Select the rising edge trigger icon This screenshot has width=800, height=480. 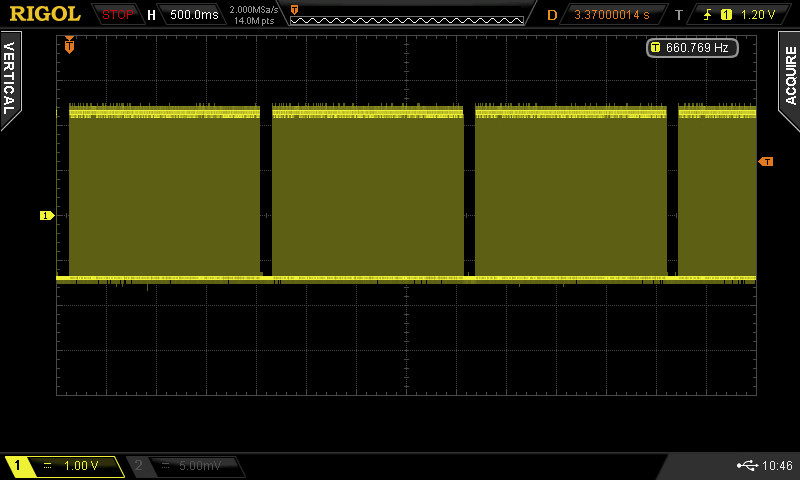tap(708, 15)
